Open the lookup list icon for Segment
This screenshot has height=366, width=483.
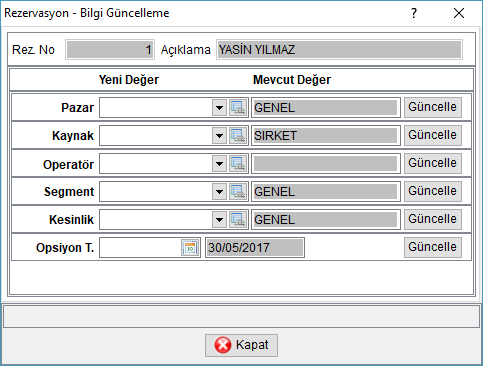pyautogui.click(x=238, y=192)
